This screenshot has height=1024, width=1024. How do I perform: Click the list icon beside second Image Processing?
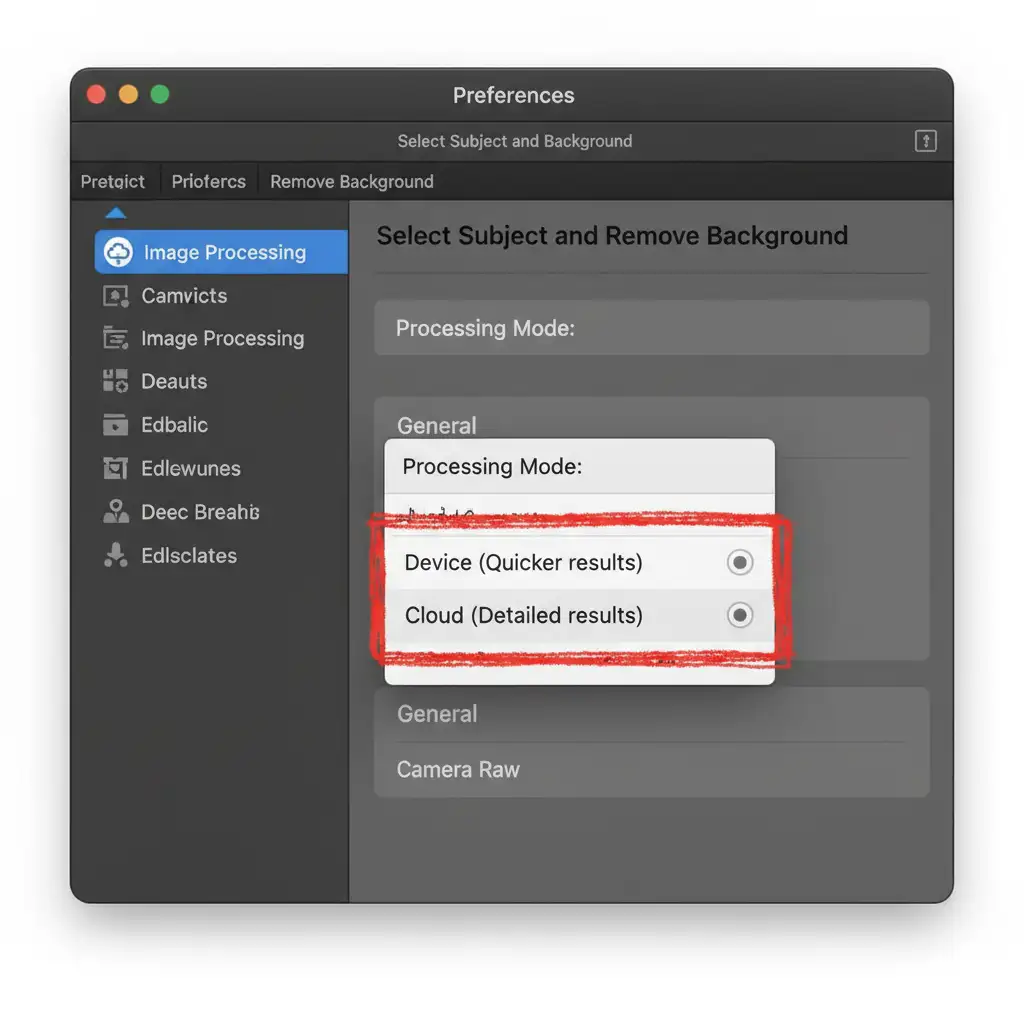click(x=116, y=339)
